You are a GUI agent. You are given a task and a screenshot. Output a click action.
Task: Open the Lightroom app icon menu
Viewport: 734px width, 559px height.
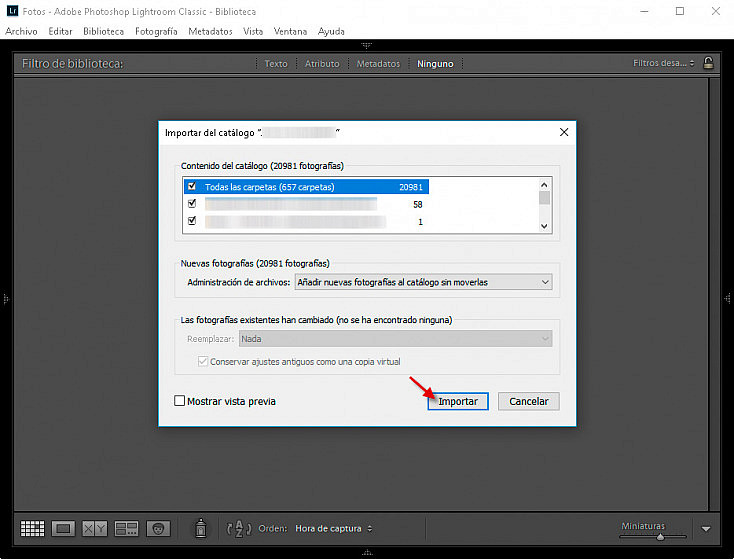click(12, 11)
